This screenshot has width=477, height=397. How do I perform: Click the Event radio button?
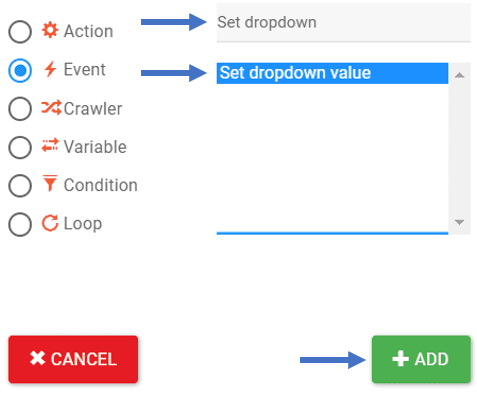[x=20, y=70]
